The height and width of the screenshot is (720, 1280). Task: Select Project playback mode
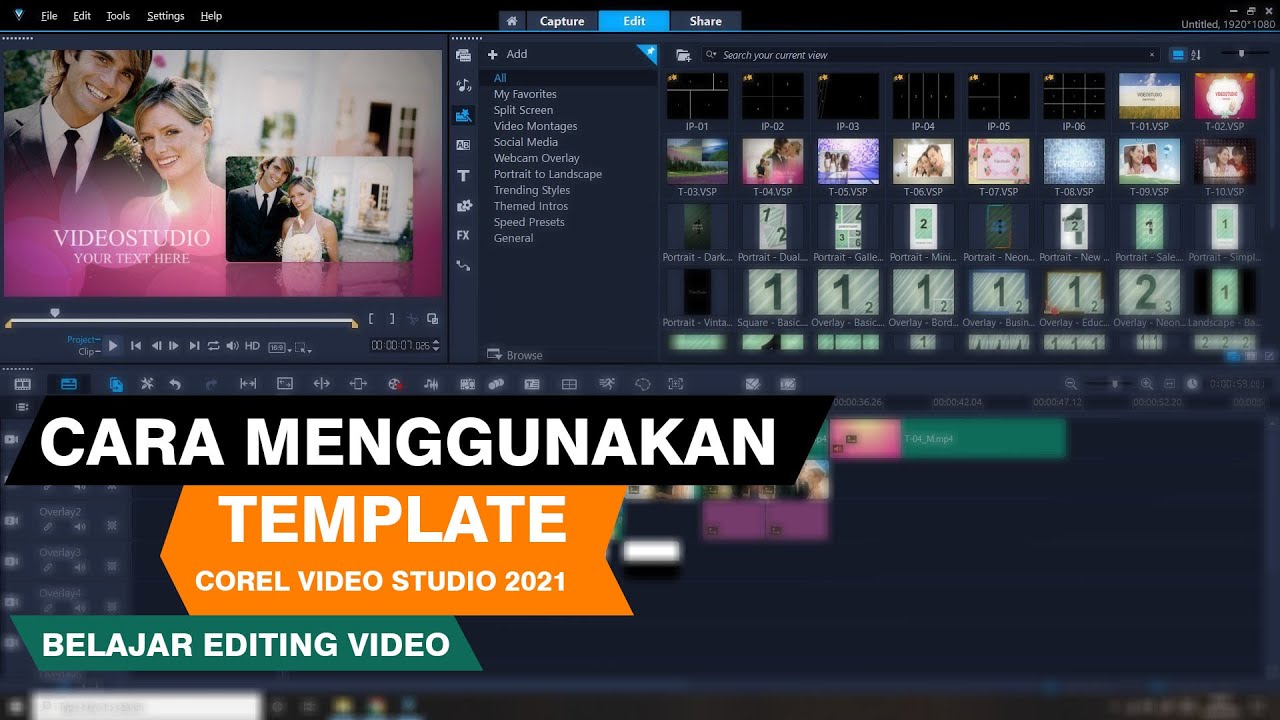click(82, 340)
